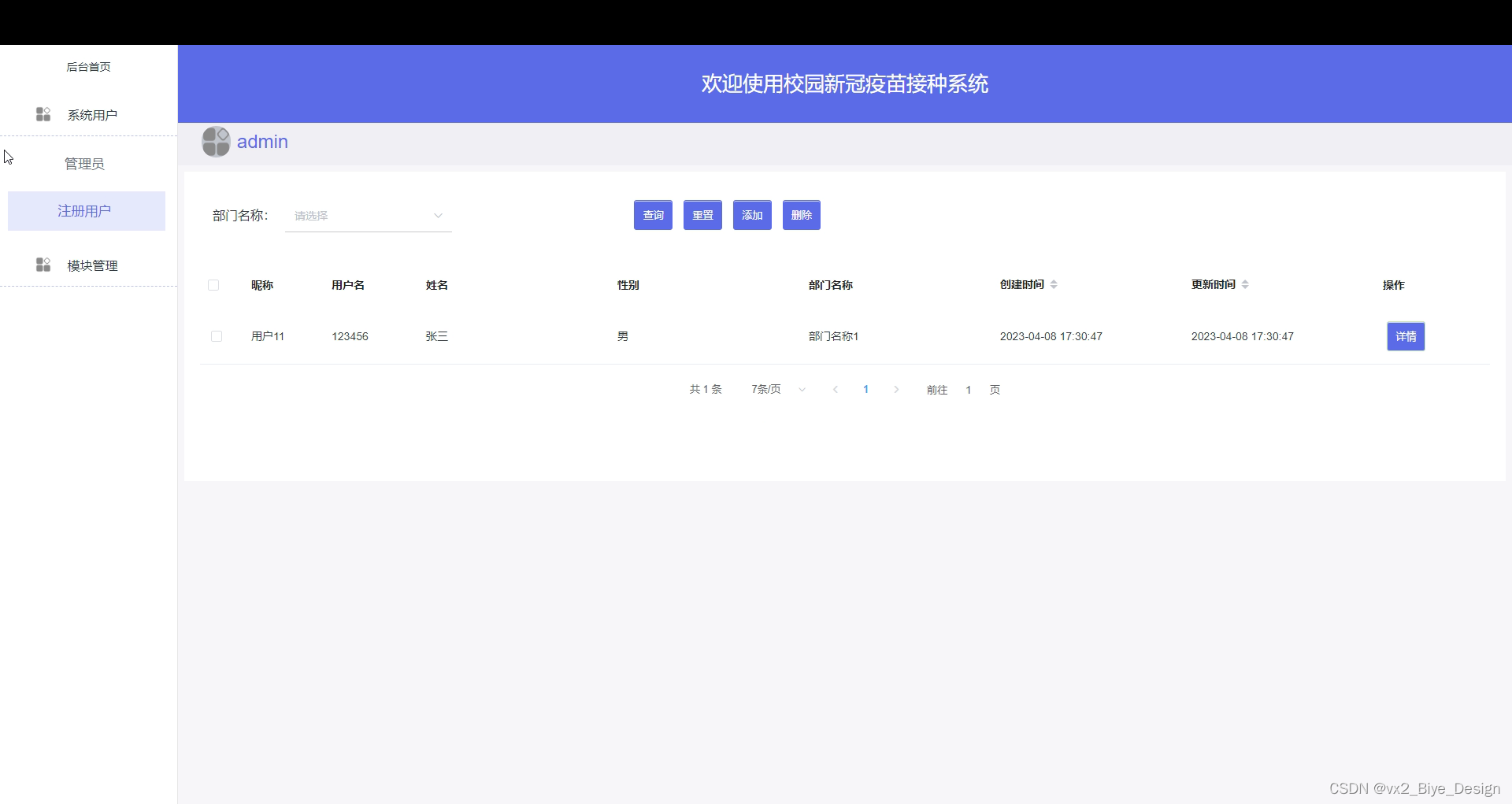Open 后台首页 in sidebar
Image resolution: width=1512 pixels, height=804 pixels.
tap(88, 67)
